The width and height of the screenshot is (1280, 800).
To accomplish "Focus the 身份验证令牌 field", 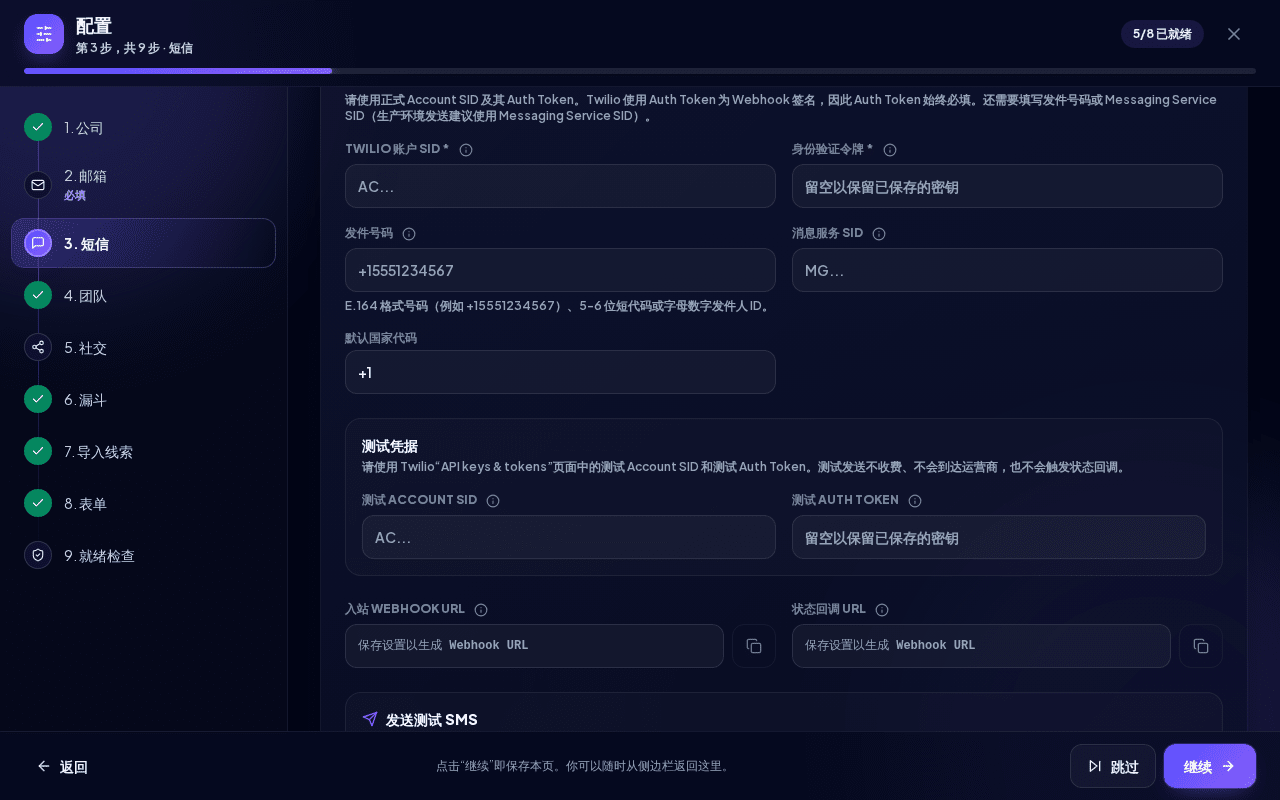I will pos(1007,186).
